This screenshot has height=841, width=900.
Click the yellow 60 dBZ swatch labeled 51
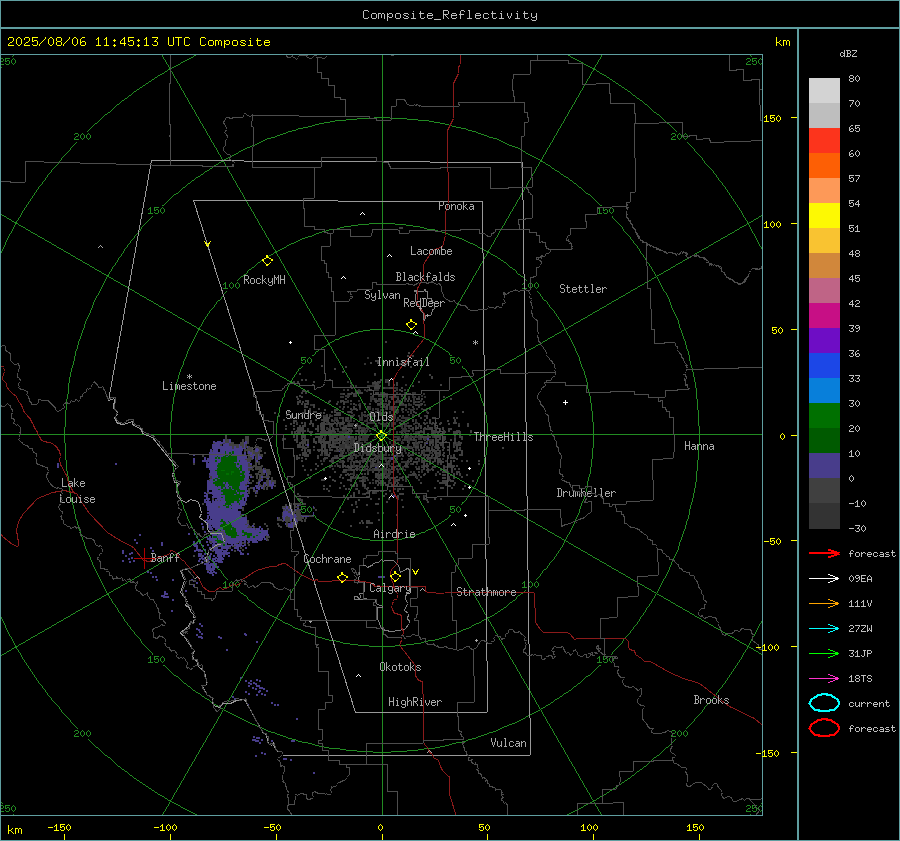point(824,215)
